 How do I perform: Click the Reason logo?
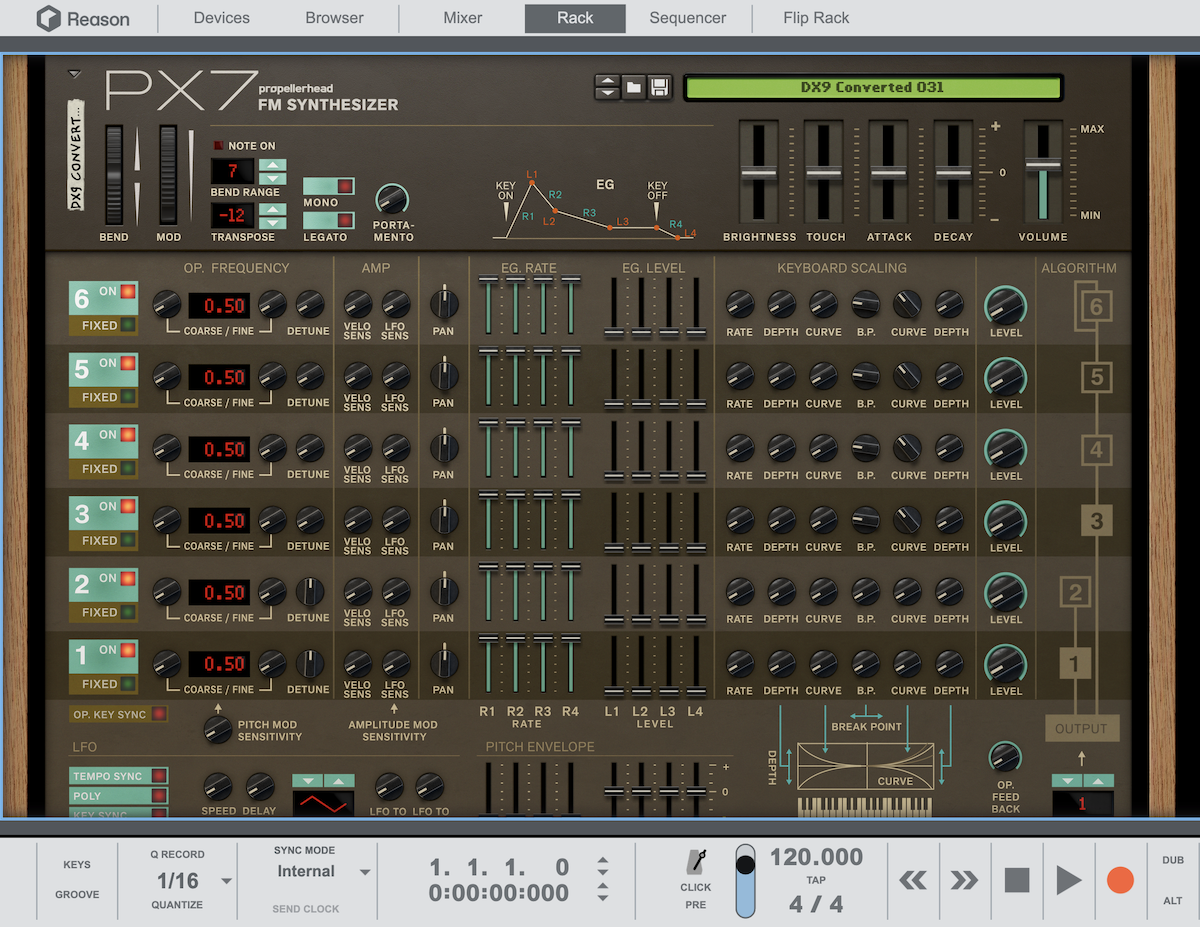click(84, 18)
